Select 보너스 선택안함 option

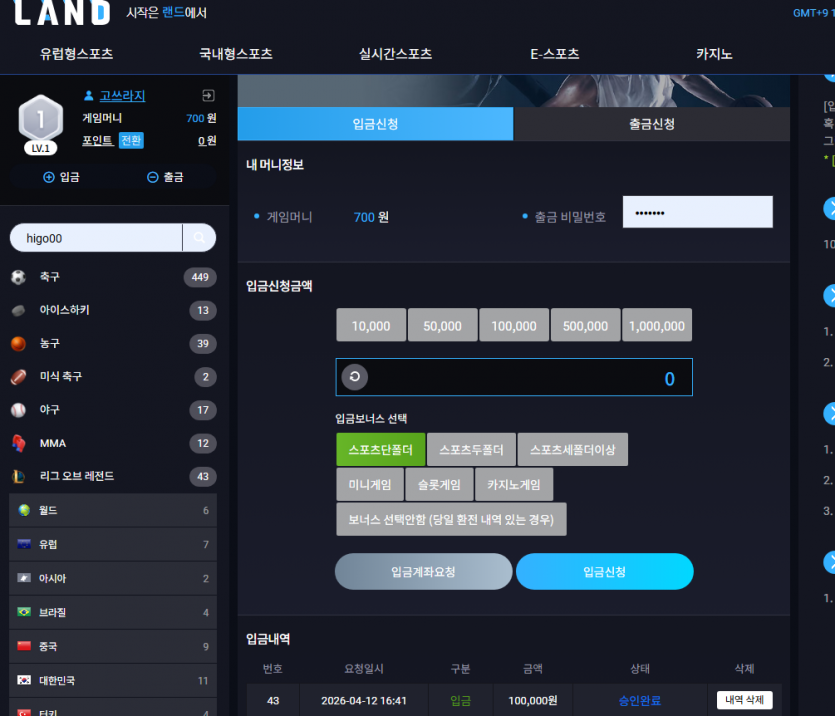tap(451, 520)
